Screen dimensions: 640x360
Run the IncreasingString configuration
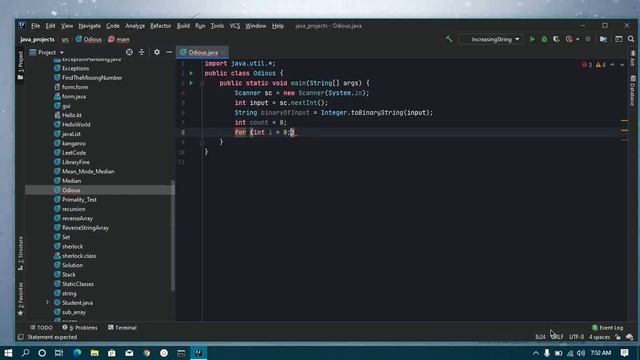532,39
